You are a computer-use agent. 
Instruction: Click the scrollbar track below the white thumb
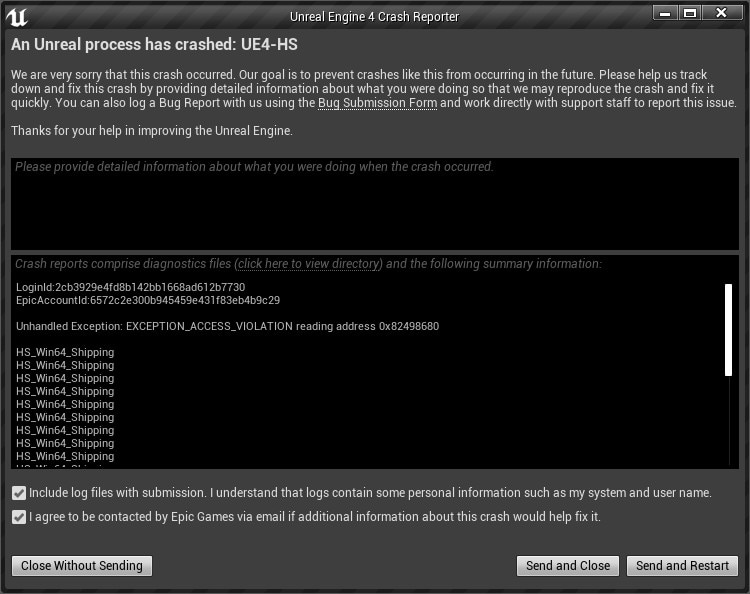pos(729,420)
